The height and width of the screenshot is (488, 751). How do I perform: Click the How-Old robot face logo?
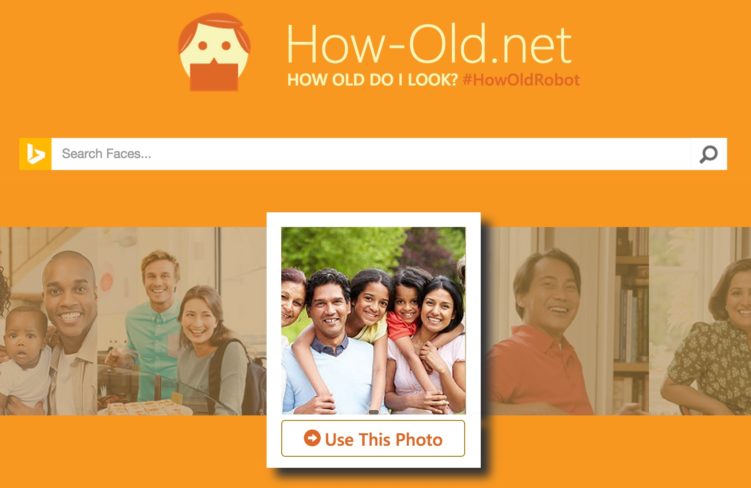214,52
